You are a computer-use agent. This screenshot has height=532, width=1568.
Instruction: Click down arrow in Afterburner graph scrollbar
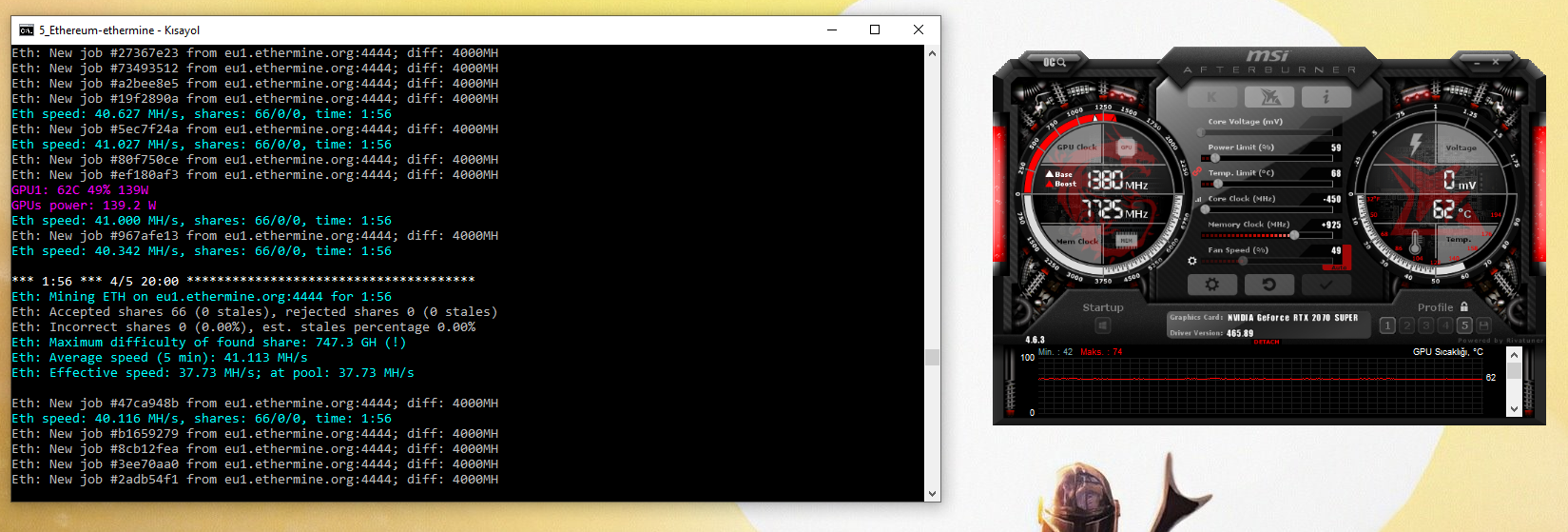click(1515, 409)
